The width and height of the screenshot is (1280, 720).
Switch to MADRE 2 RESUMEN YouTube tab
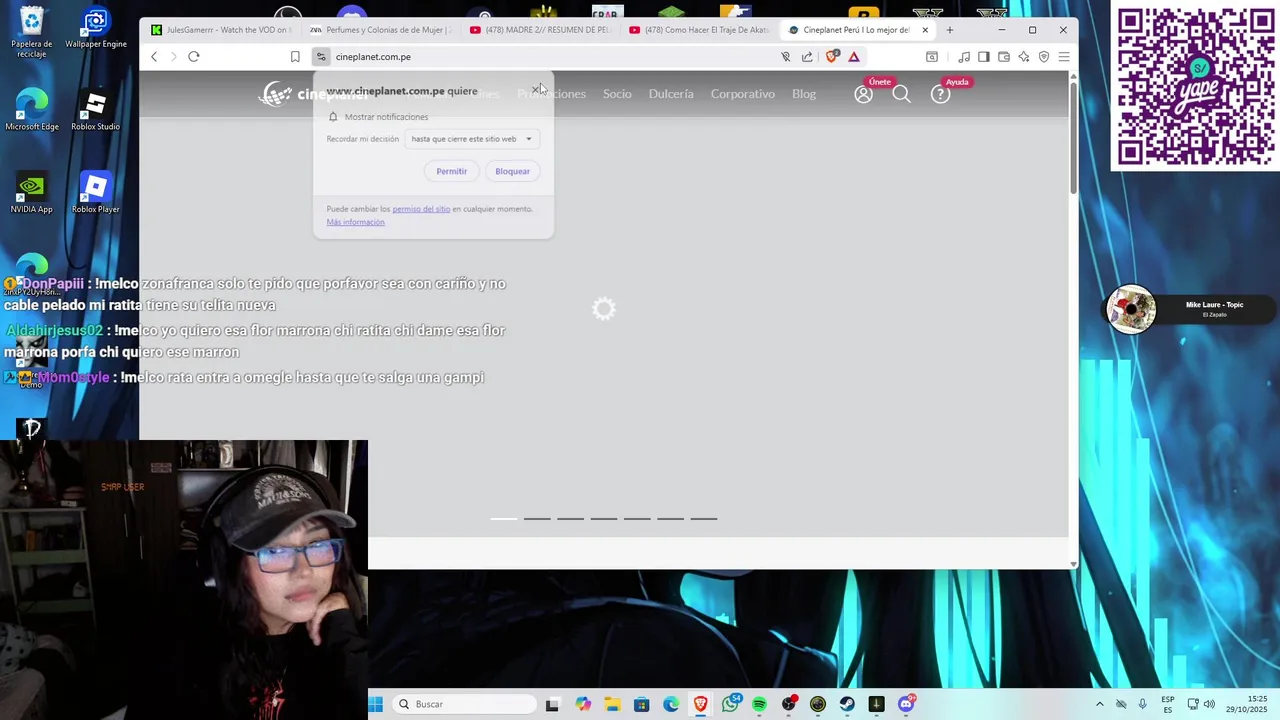click(540, 30)
